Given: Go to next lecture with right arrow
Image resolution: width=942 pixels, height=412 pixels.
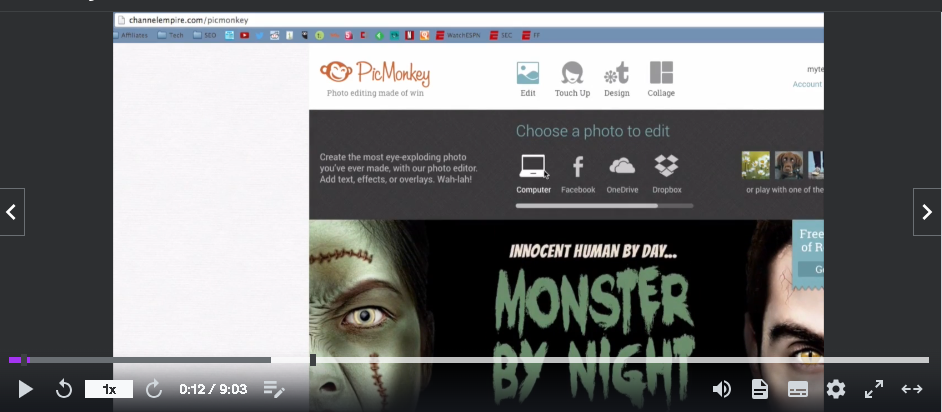Looking at the screenshot, I should (x=927, y=212).
